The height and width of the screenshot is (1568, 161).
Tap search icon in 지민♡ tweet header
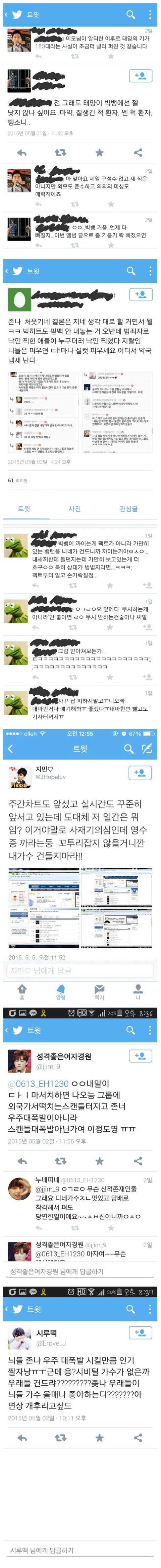tap(129, 749)
